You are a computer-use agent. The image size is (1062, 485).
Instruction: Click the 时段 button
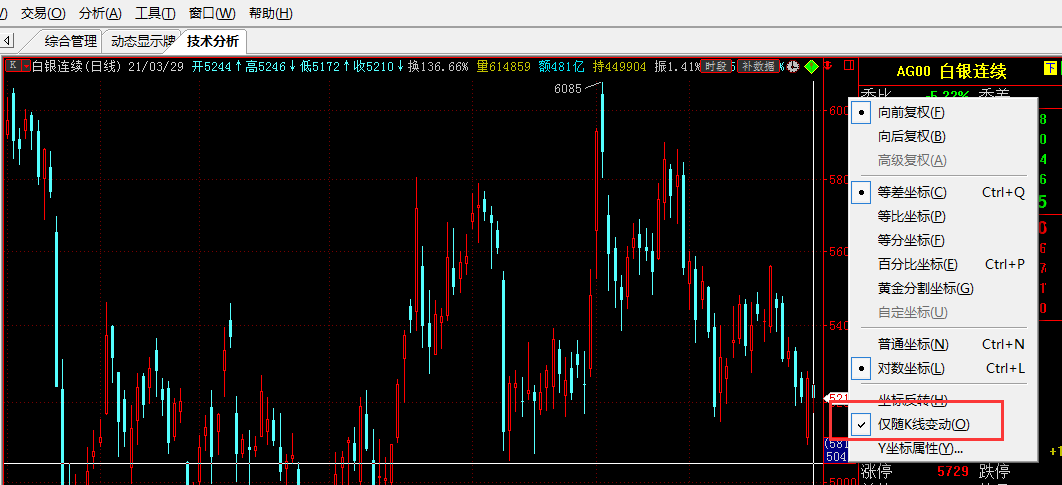point(715,66)
